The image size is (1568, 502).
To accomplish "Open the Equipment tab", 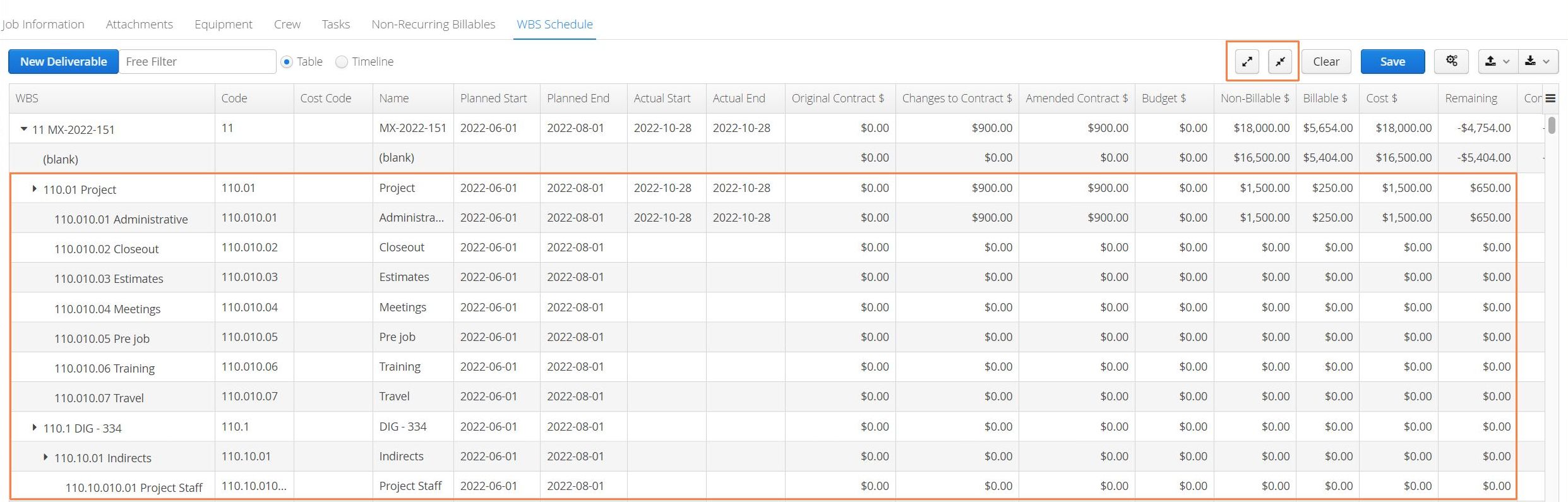I will coord(224,24).
